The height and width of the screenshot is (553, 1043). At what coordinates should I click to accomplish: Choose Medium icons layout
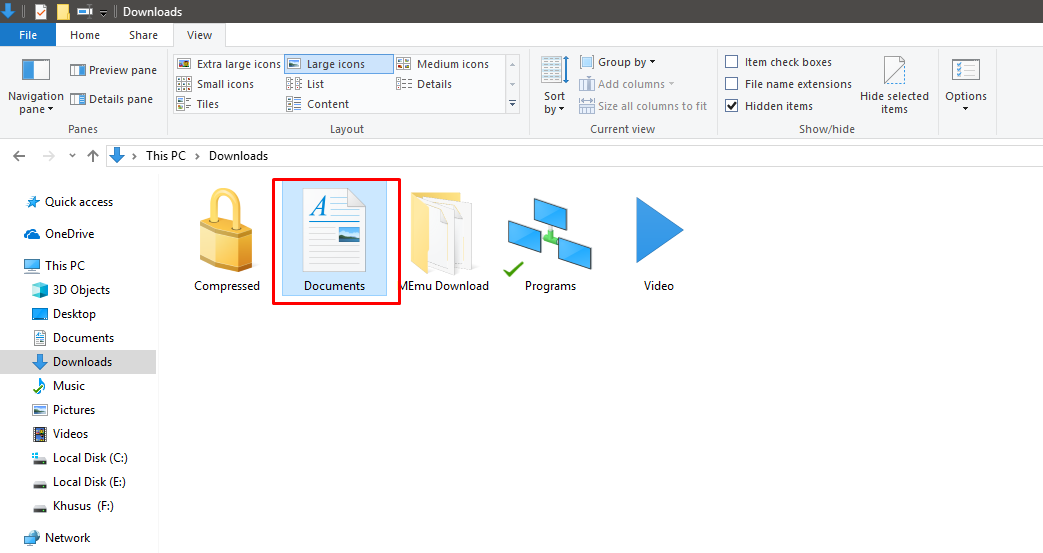(443, 64)
